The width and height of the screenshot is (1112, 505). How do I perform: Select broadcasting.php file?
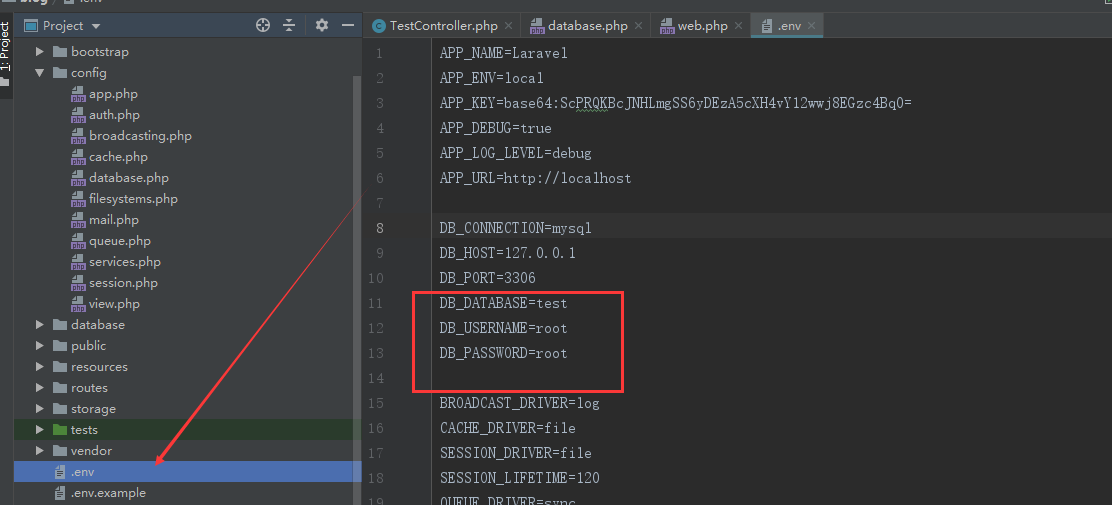140,135
